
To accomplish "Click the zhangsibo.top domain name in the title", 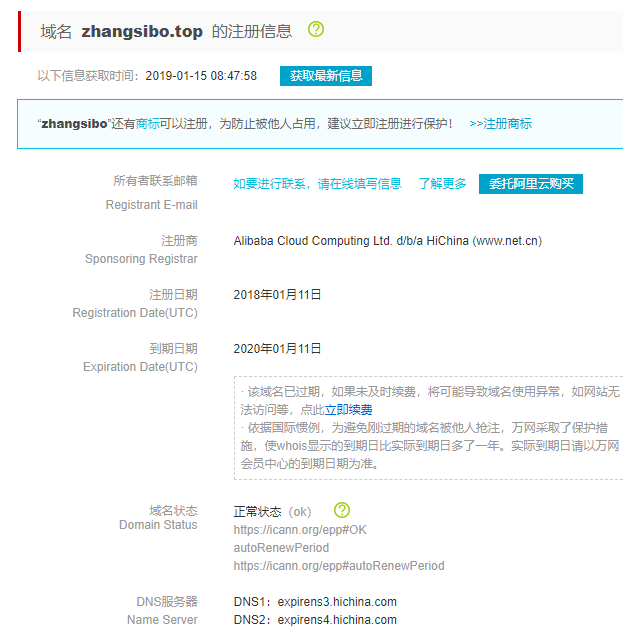I will point(142,31).
